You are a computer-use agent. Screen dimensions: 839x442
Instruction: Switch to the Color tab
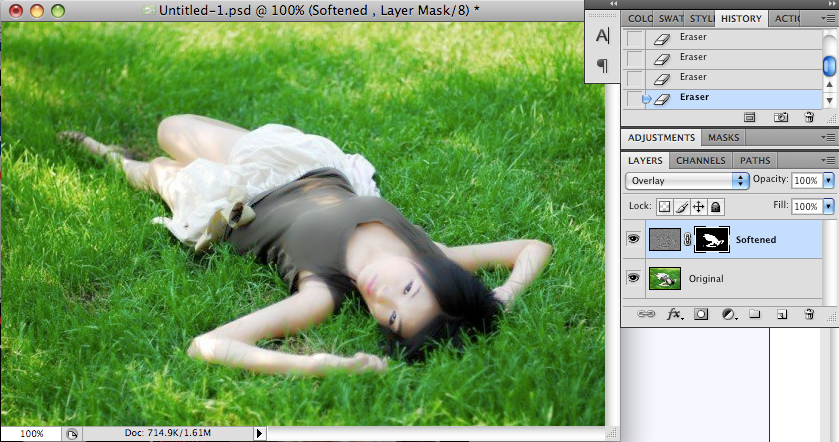tap(638, 19)
